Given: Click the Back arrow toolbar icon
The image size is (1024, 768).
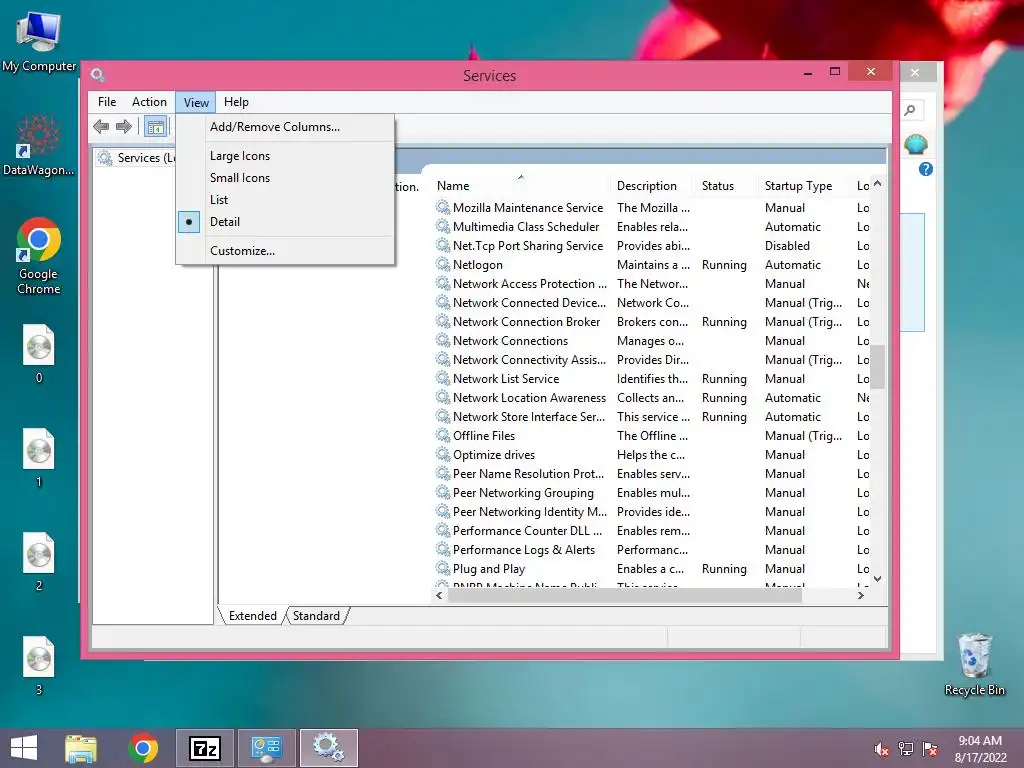Looking at the screenshot, I should (101, 126).
